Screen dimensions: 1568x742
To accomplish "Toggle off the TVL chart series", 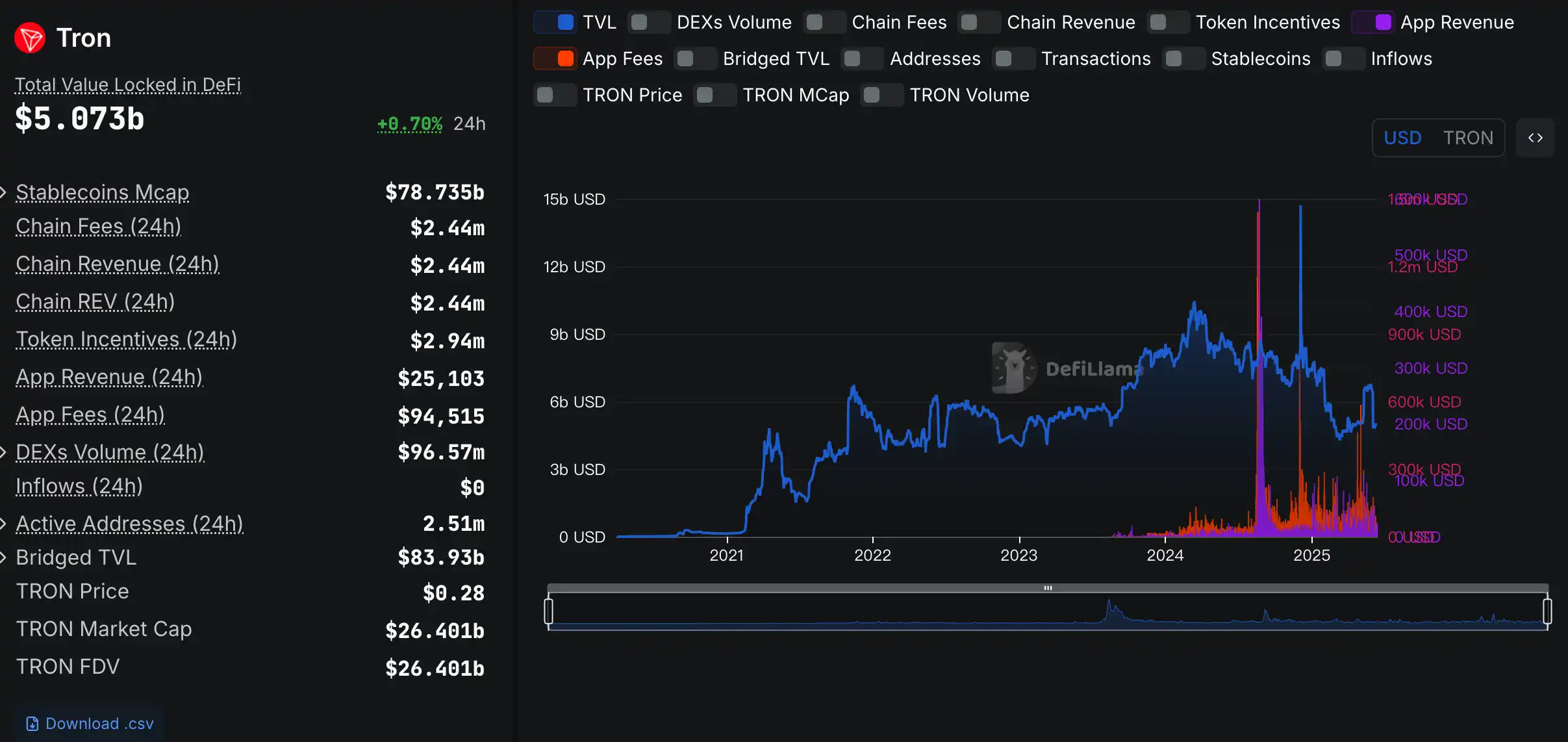I will pos(555,22).
